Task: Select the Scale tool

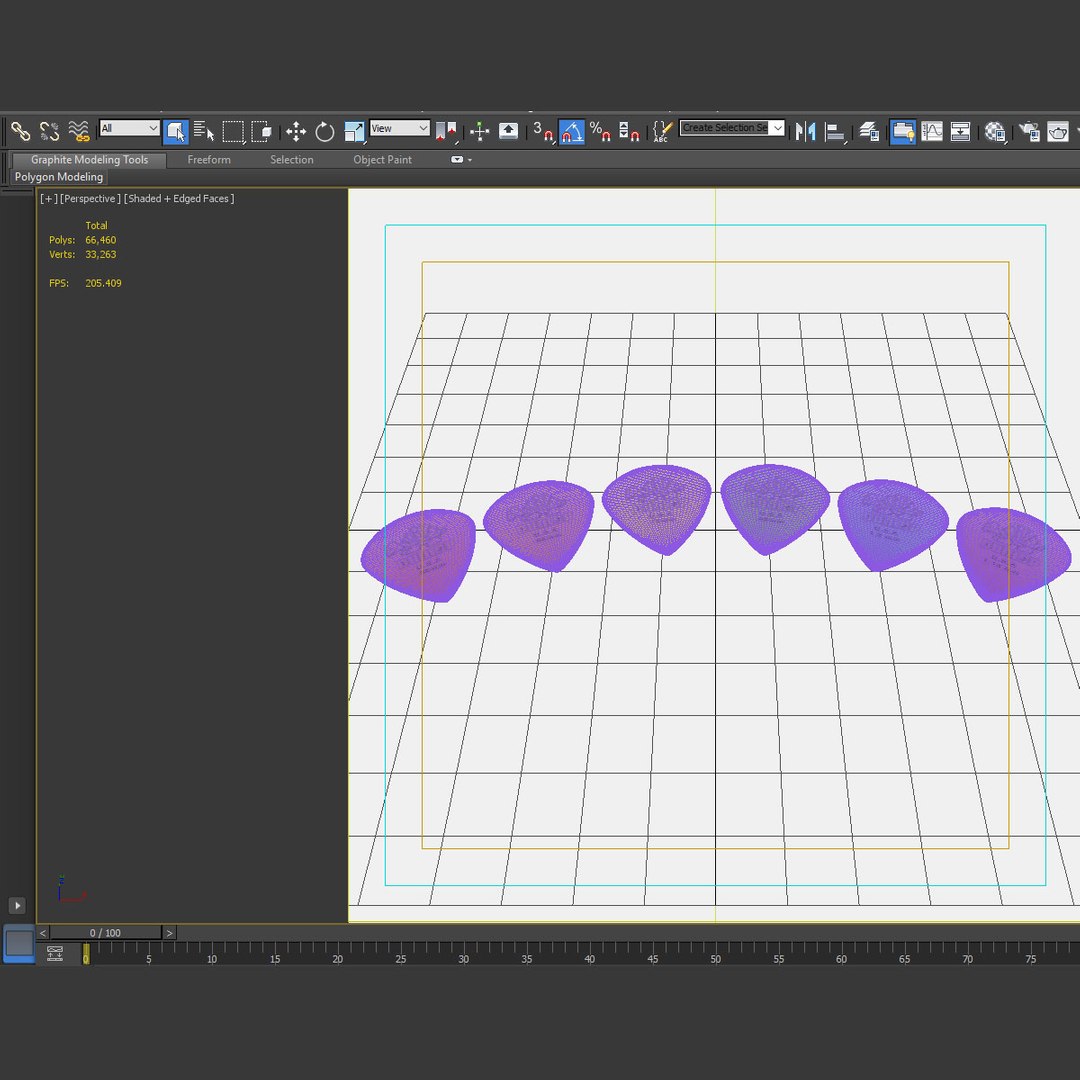Action: (354, 131)
